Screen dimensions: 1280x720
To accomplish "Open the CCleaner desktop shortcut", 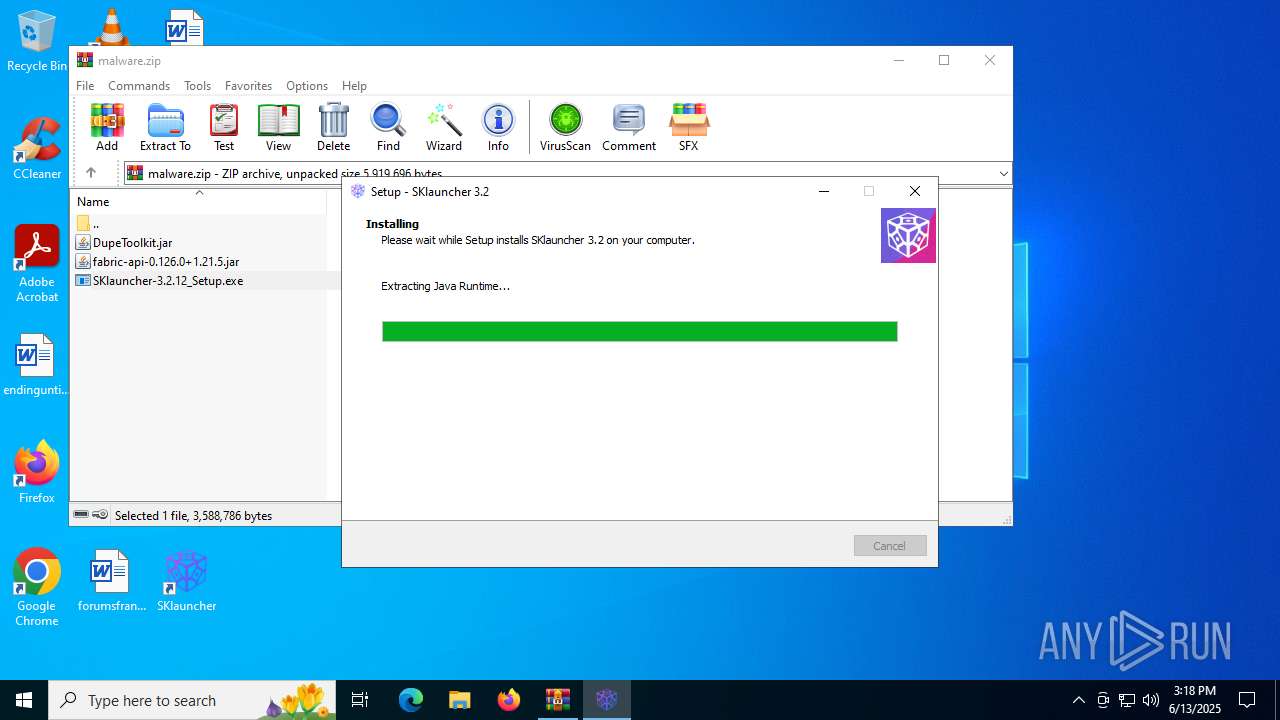I will point(37,149).
